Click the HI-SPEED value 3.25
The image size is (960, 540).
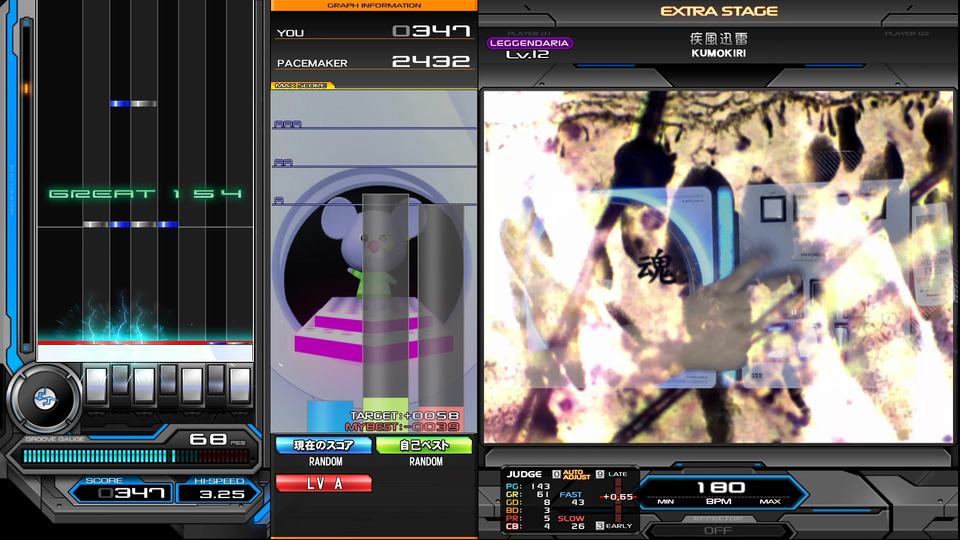point(220,493)
